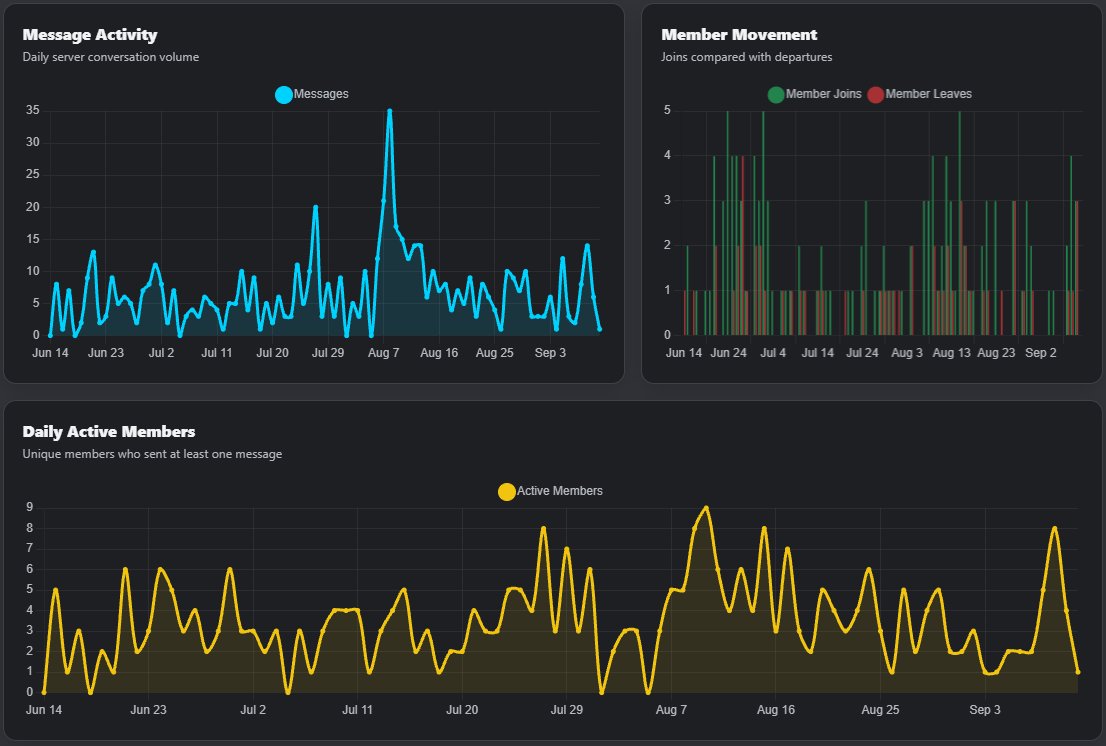Click 'Jun 23' label on Message Activity axis
The width and height of the screenshot is (1106, 746).
pyautogui.click(x=106, y=353)
